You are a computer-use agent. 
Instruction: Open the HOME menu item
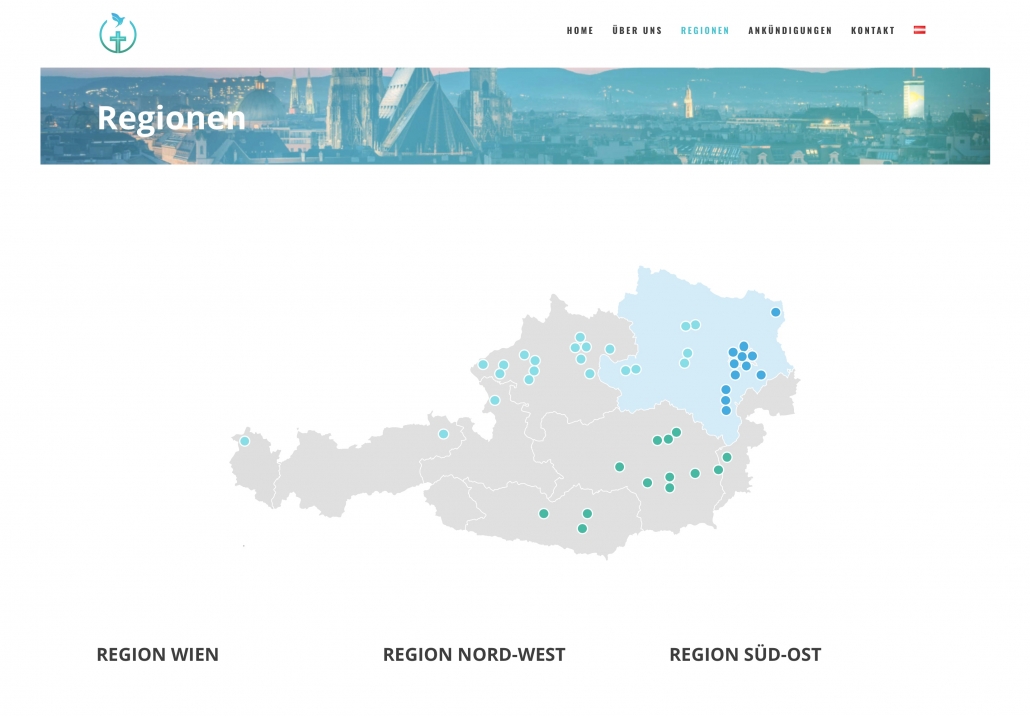(x=580, y=30)
